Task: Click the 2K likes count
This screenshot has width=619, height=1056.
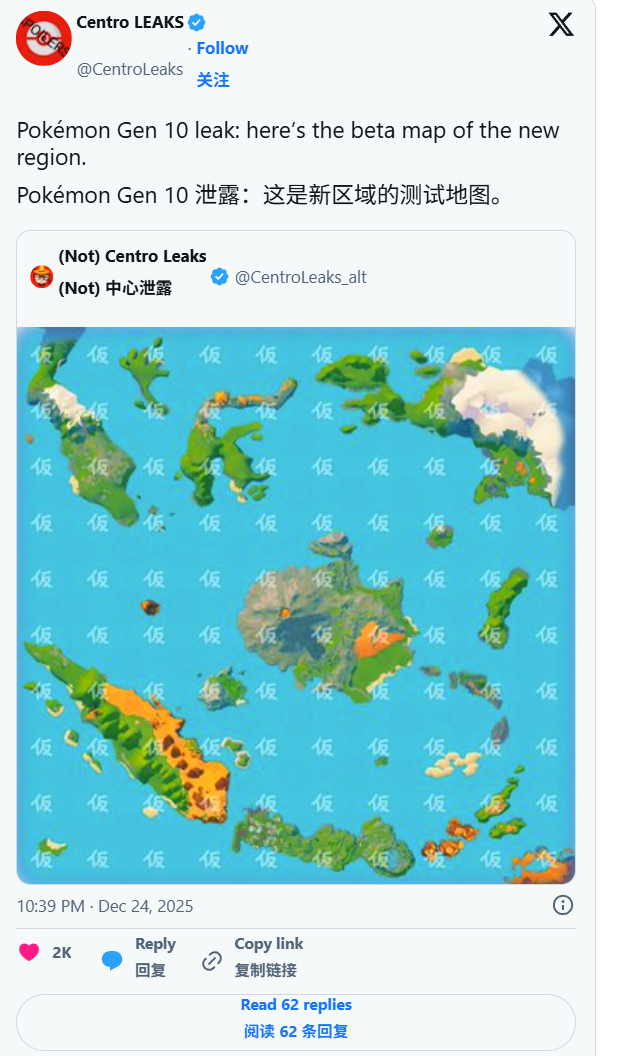Action: point(62,952)
